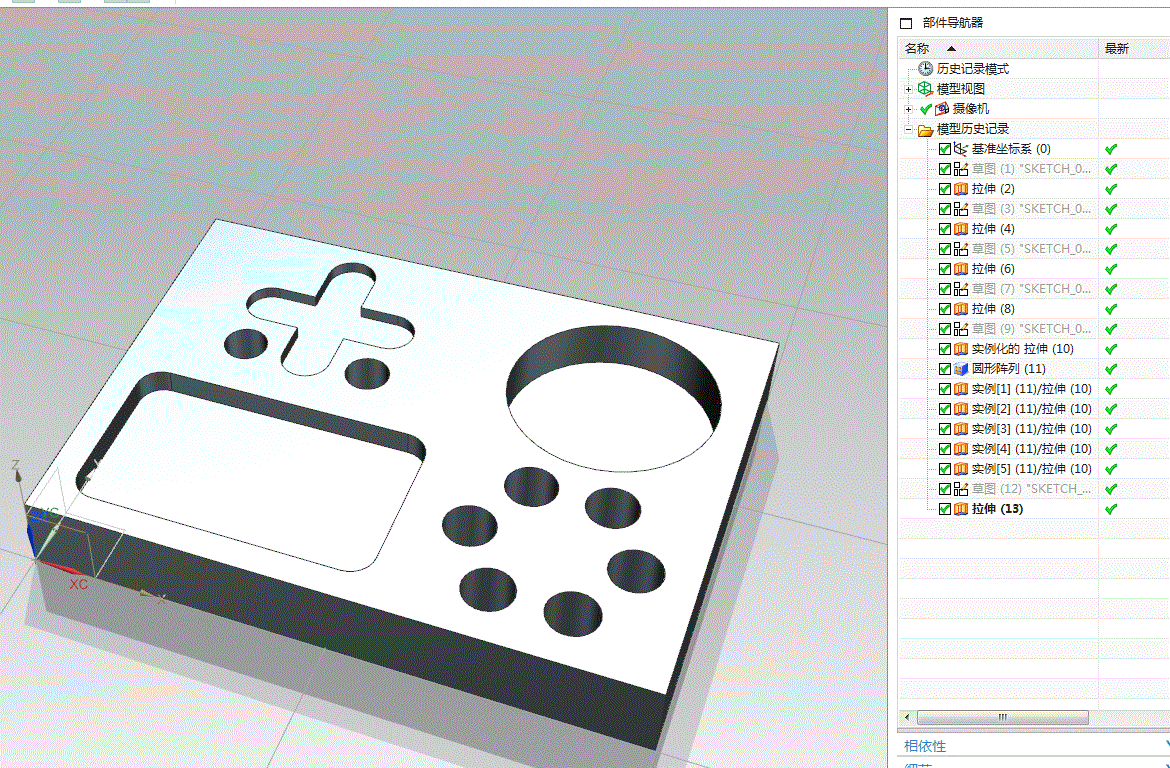Click the navigator horizontal scrollbar thumb
This screenshot has height=768, width=1170.
click(1002, 717)
